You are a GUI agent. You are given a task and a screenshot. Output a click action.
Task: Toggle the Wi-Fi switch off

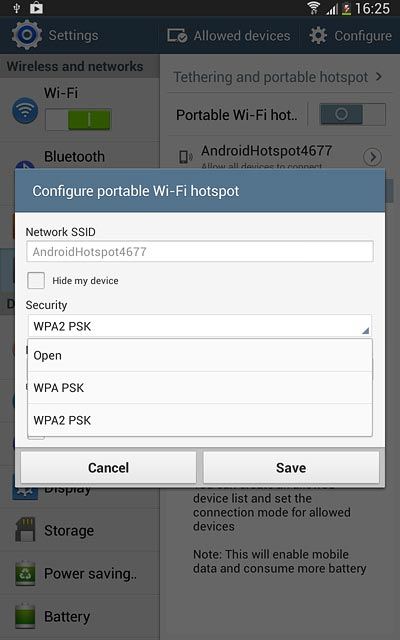pyautogui.click(x=78, y=120)
